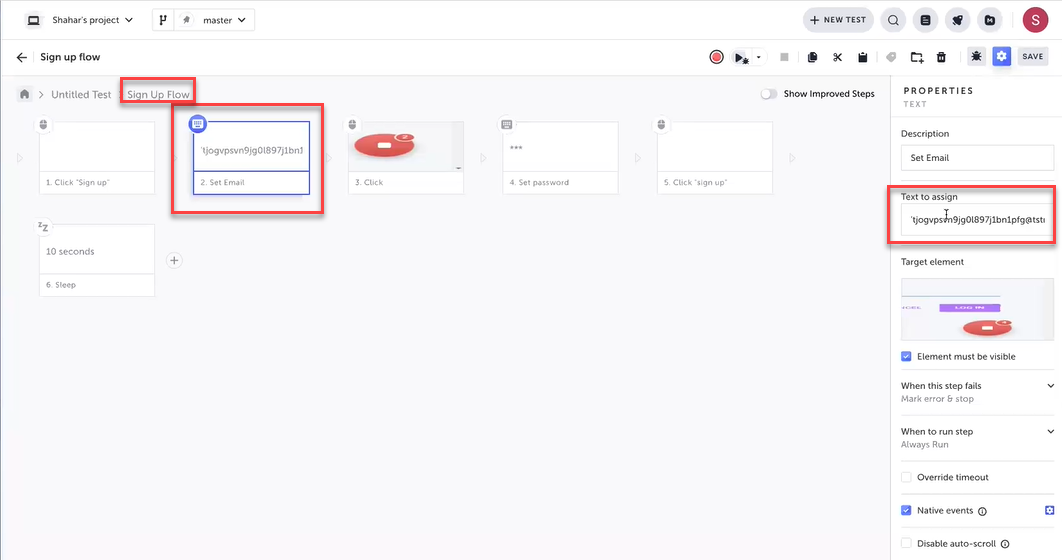Go to home breadcrumb icon
1062x560 pixels.
pyautogui.click(x=24, y=94)
